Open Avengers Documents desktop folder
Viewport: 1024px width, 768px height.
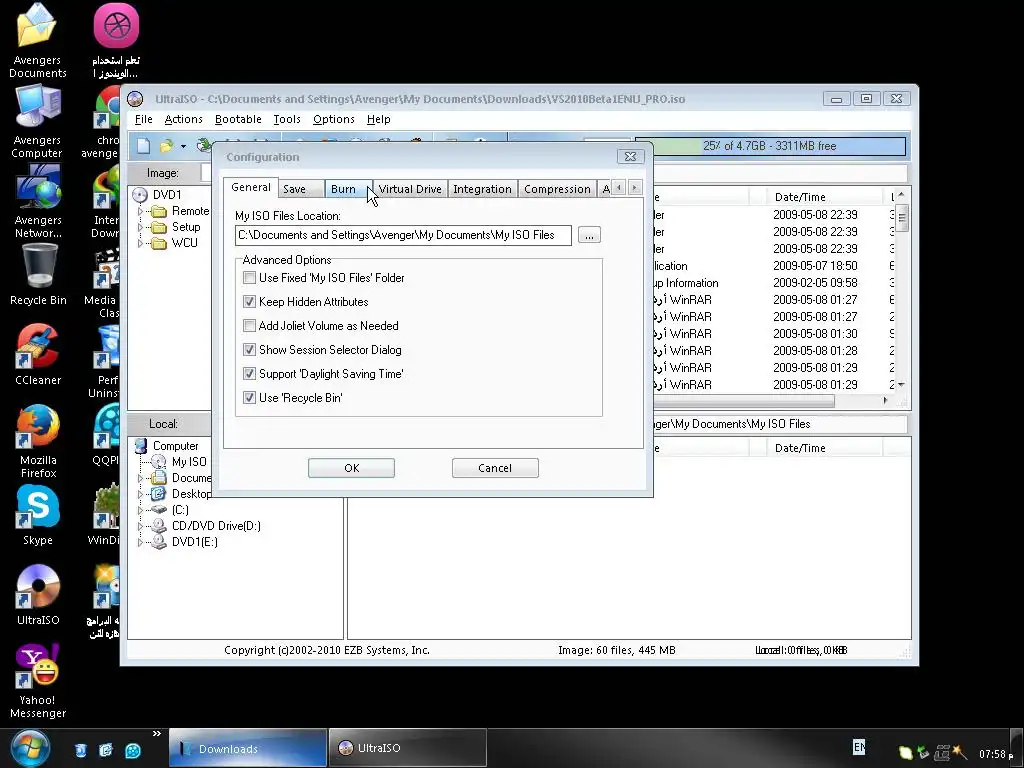coord(37,39)
